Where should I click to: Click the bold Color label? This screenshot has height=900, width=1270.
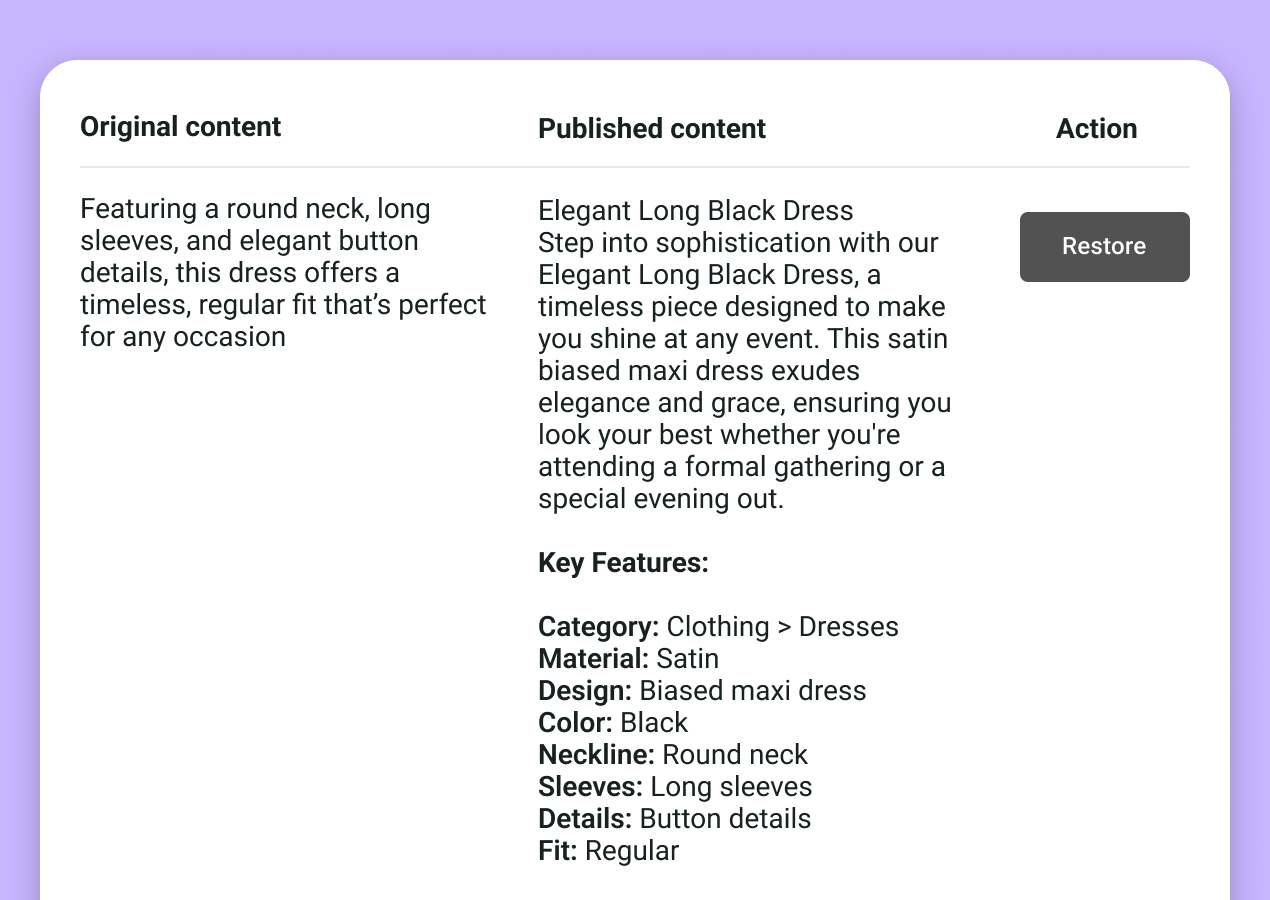coord(576,723)
